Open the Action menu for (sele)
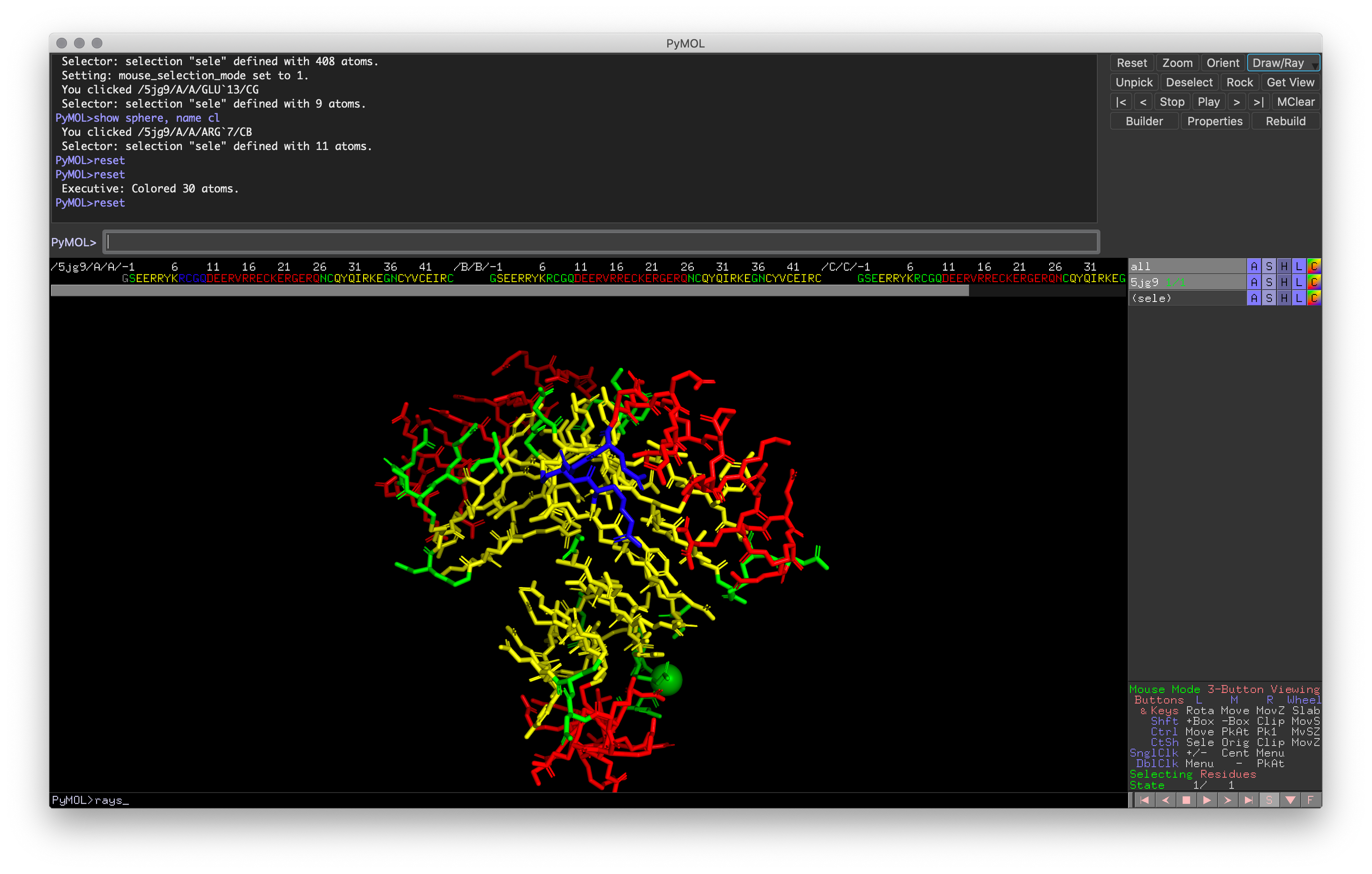 (x=1254, y=298)
